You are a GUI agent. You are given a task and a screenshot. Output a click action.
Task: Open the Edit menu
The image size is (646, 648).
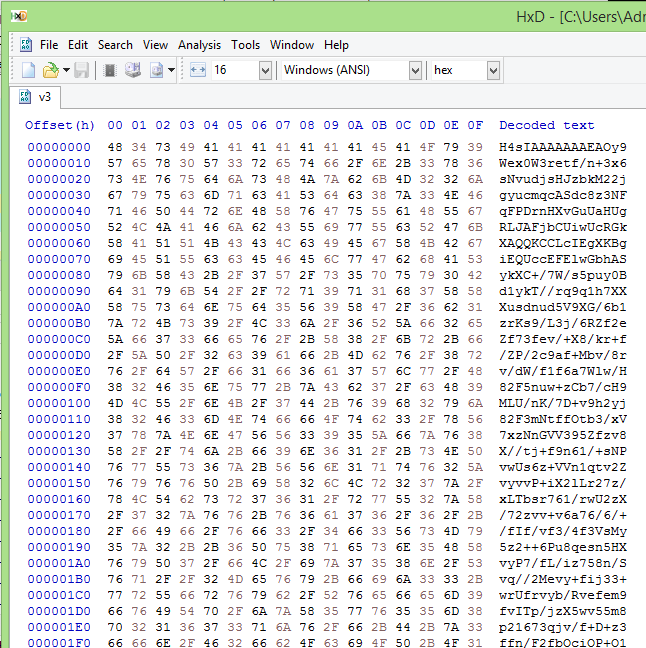[78, 45]
